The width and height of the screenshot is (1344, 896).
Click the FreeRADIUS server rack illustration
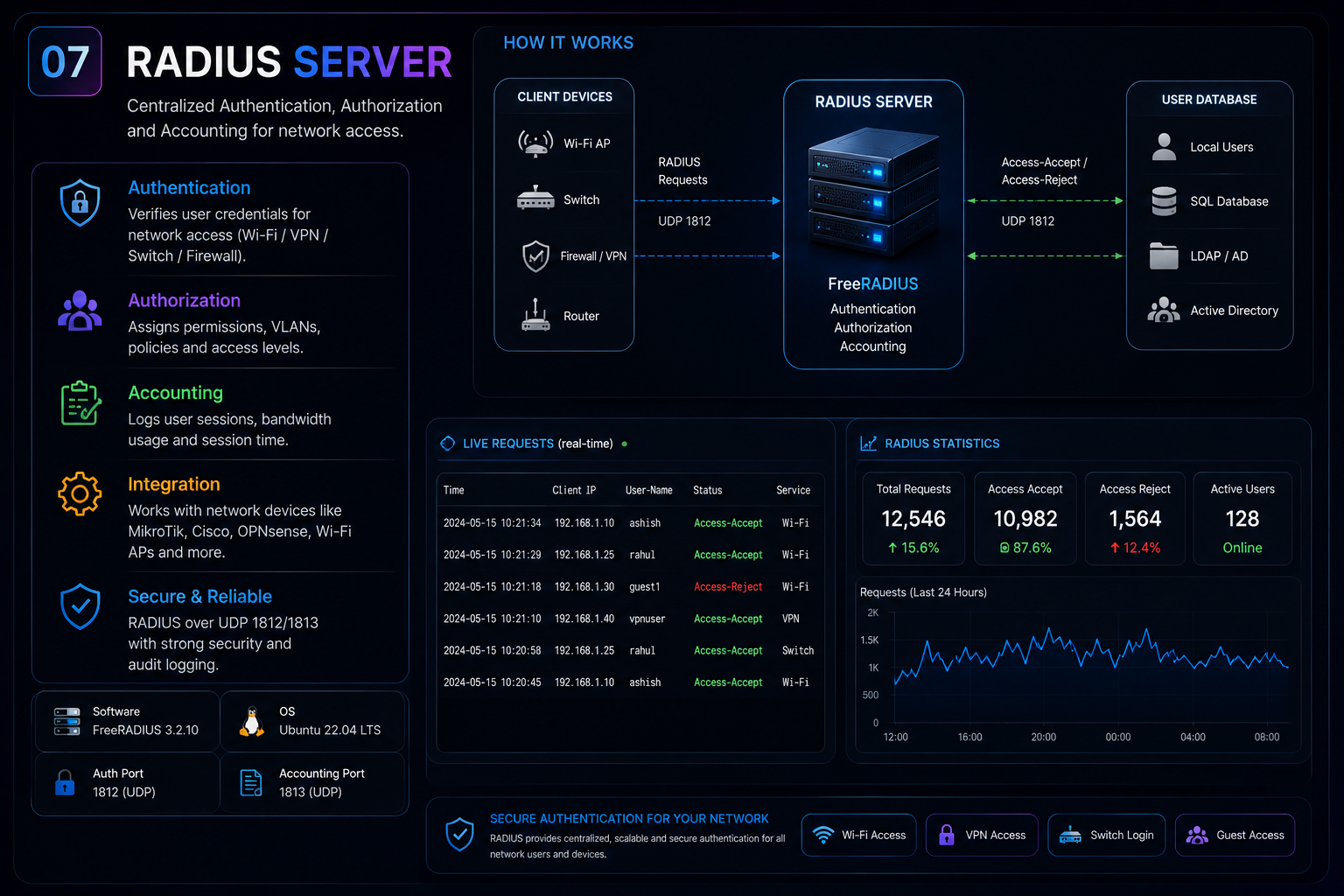coord(873,192)
